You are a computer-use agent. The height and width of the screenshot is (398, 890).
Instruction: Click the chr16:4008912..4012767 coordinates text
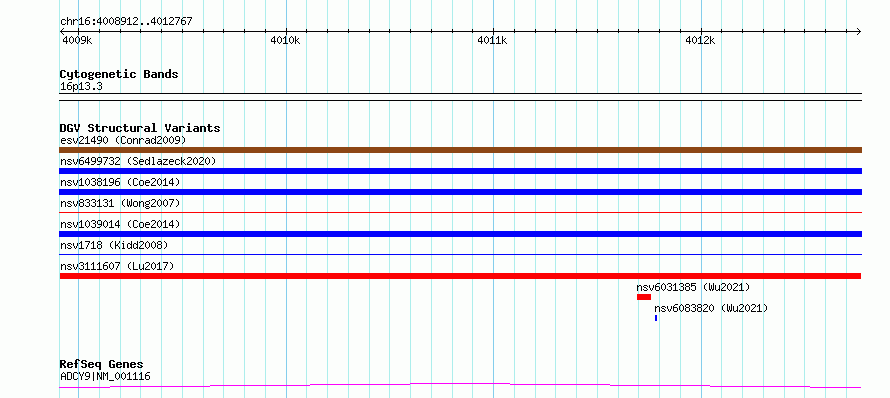tap(126, 21)
